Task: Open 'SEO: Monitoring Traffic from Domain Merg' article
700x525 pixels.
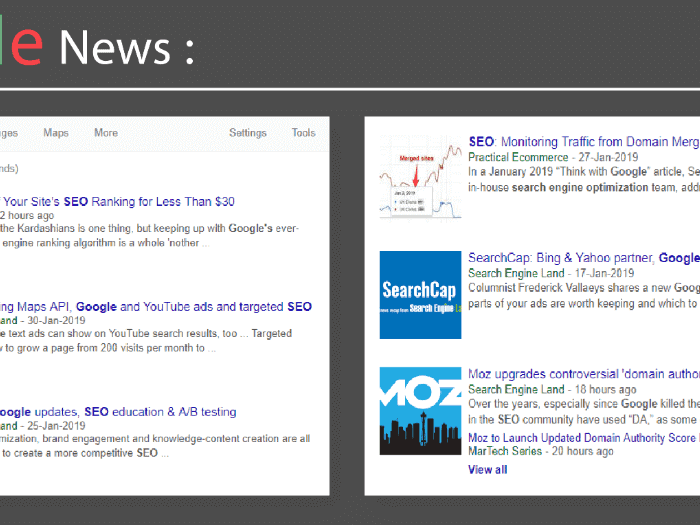Action: [x=584, y=142]
